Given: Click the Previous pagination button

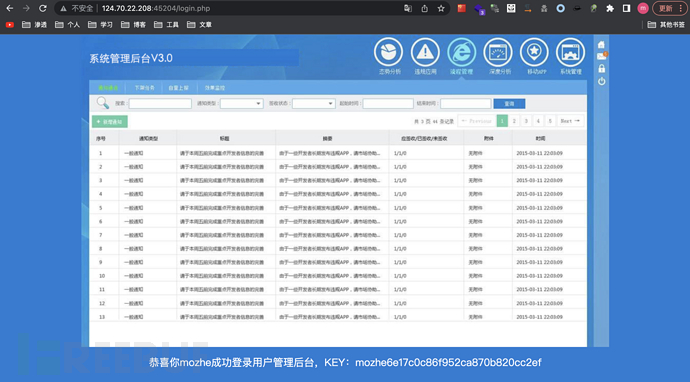Looking at the screenshot, I should [477, 121].
